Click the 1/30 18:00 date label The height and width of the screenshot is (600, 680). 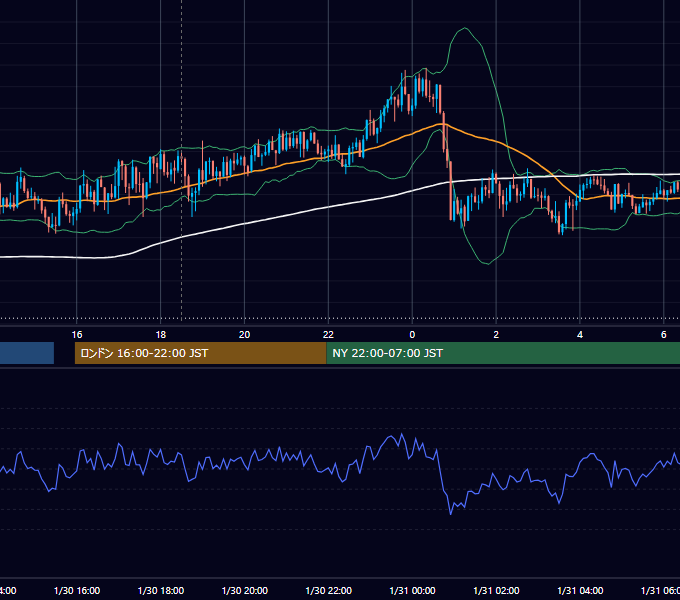[x=161, y=591]
